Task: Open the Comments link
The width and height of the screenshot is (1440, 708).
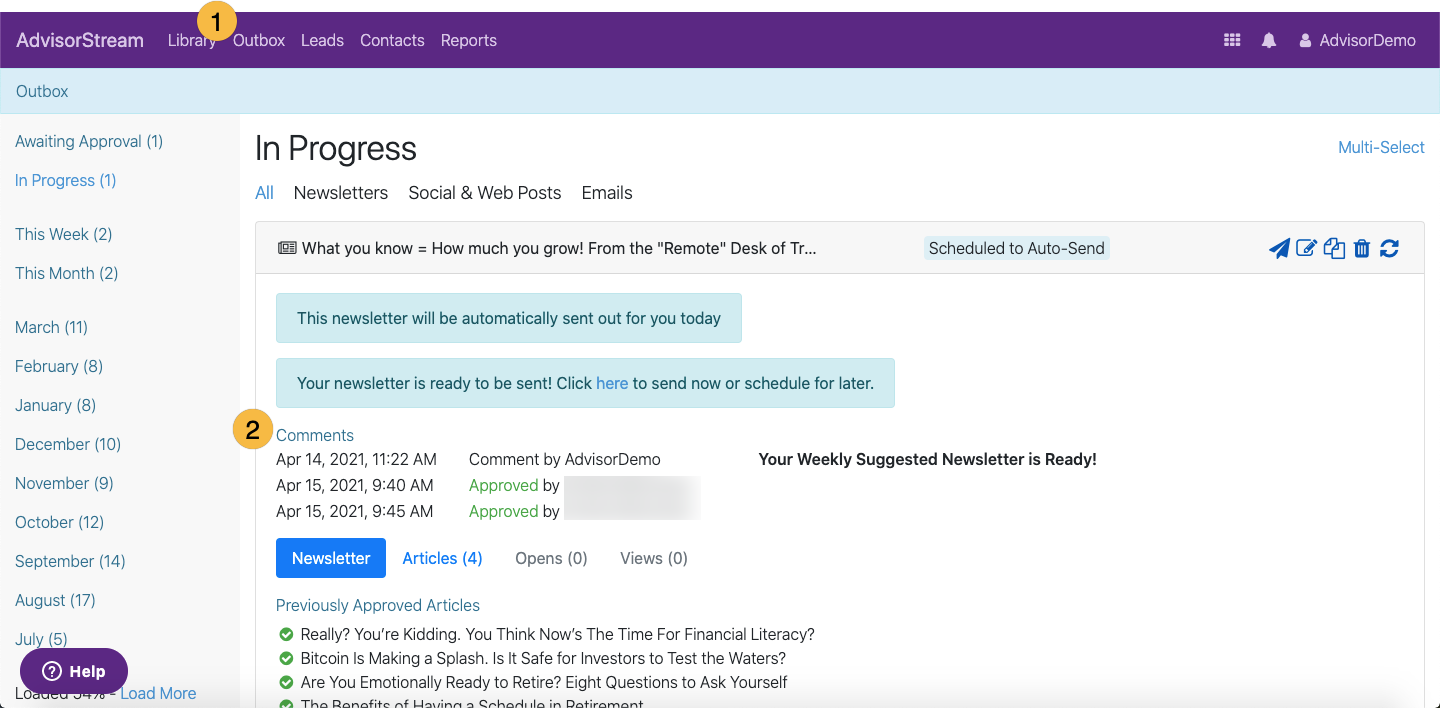Action: tap(315, 435)
